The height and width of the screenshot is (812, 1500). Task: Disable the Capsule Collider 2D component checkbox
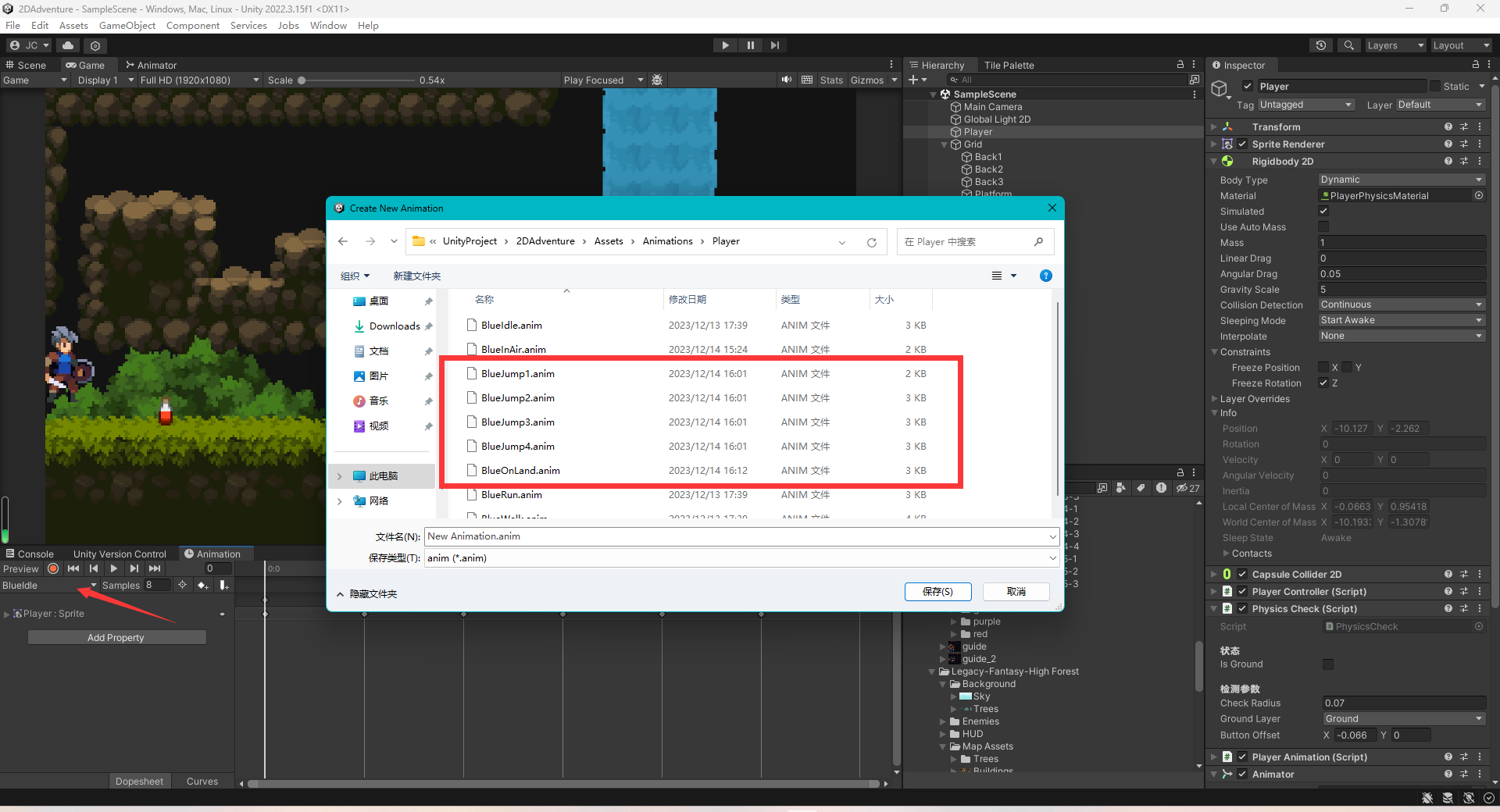point(1242,574)
